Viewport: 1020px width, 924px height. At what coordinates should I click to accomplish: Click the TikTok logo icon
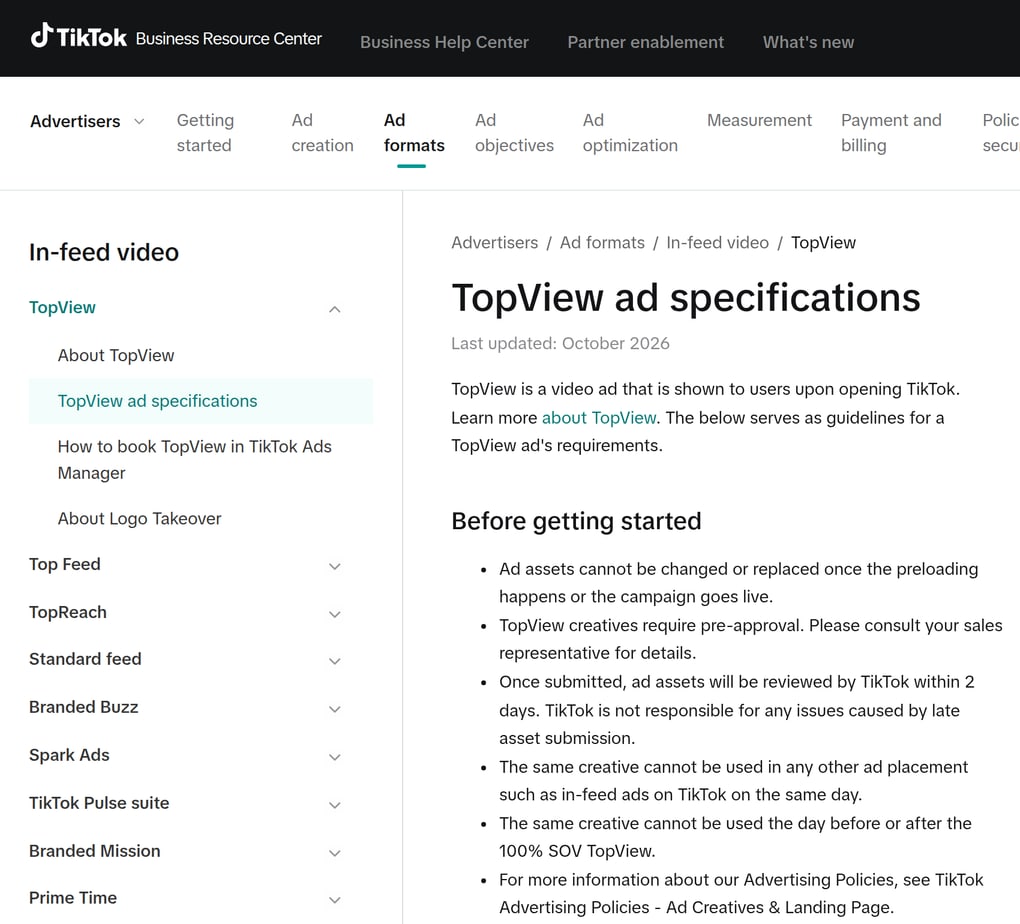(x=42, y=36)
